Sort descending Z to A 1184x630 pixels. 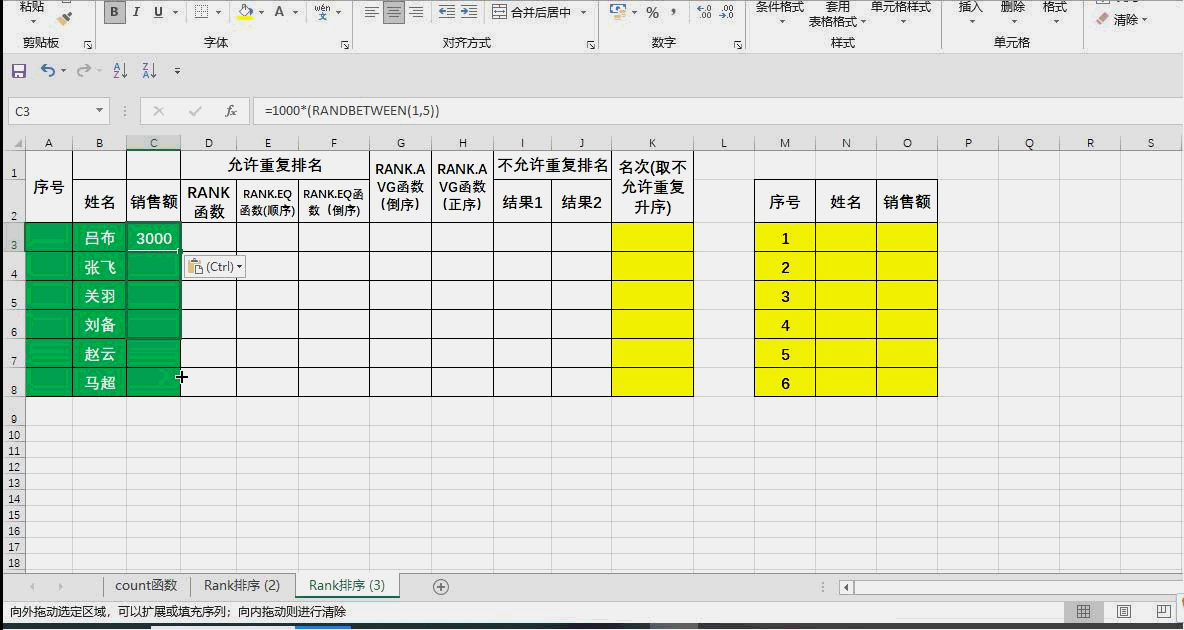pyautogui.click(x=149, y=71)
